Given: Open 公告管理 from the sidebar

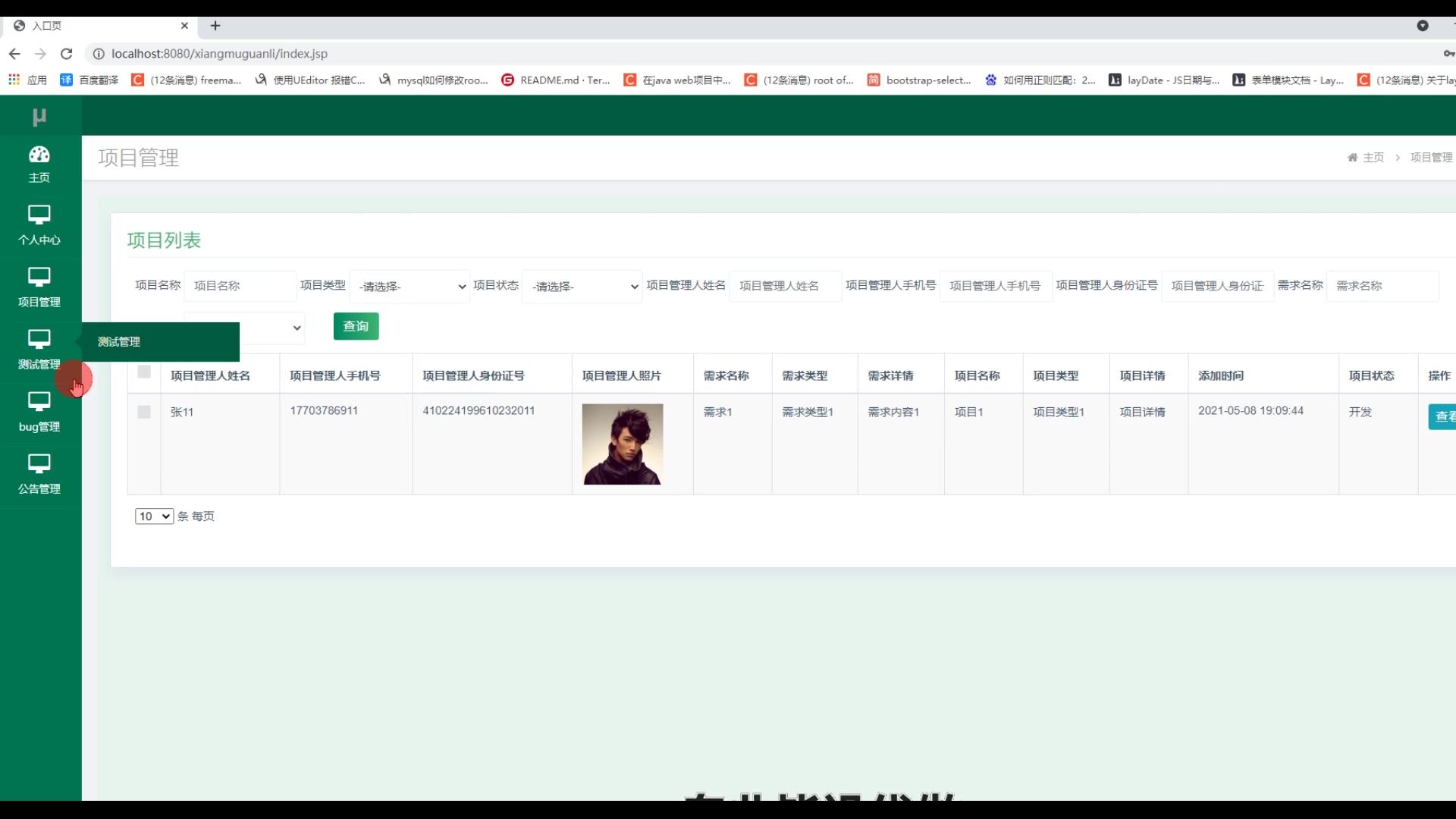Looking at the screenshot, I should point(39,474).
